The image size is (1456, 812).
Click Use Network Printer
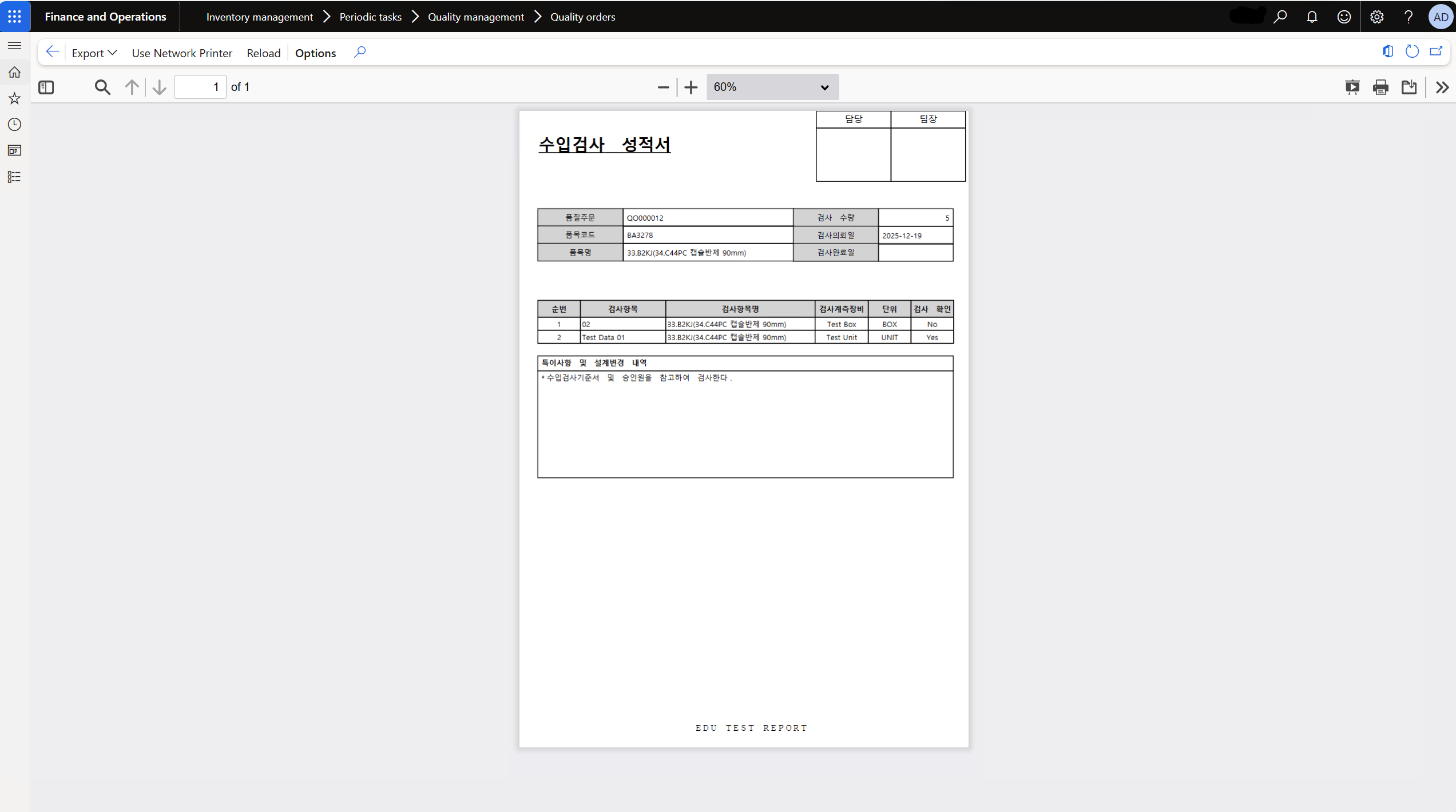[182, 53]
